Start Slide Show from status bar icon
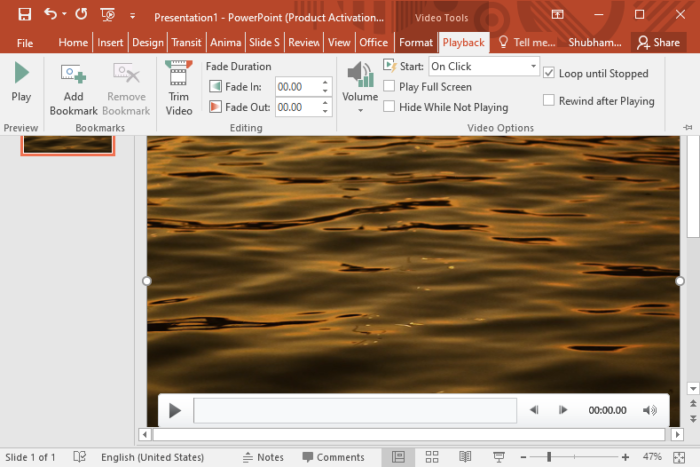The height and width of the screenshot is (467, 700). [499, 457]
